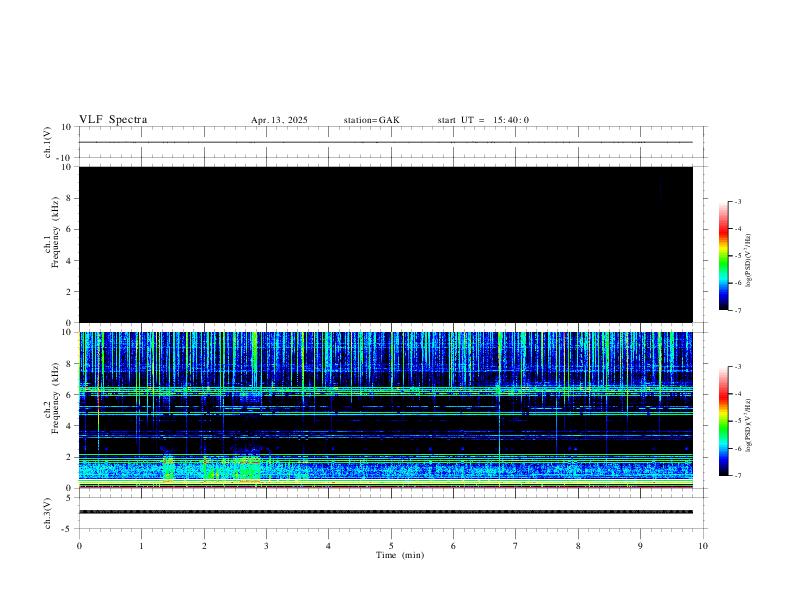Click the lower PSD color bar beside ch.2

[x=723, y=421]
